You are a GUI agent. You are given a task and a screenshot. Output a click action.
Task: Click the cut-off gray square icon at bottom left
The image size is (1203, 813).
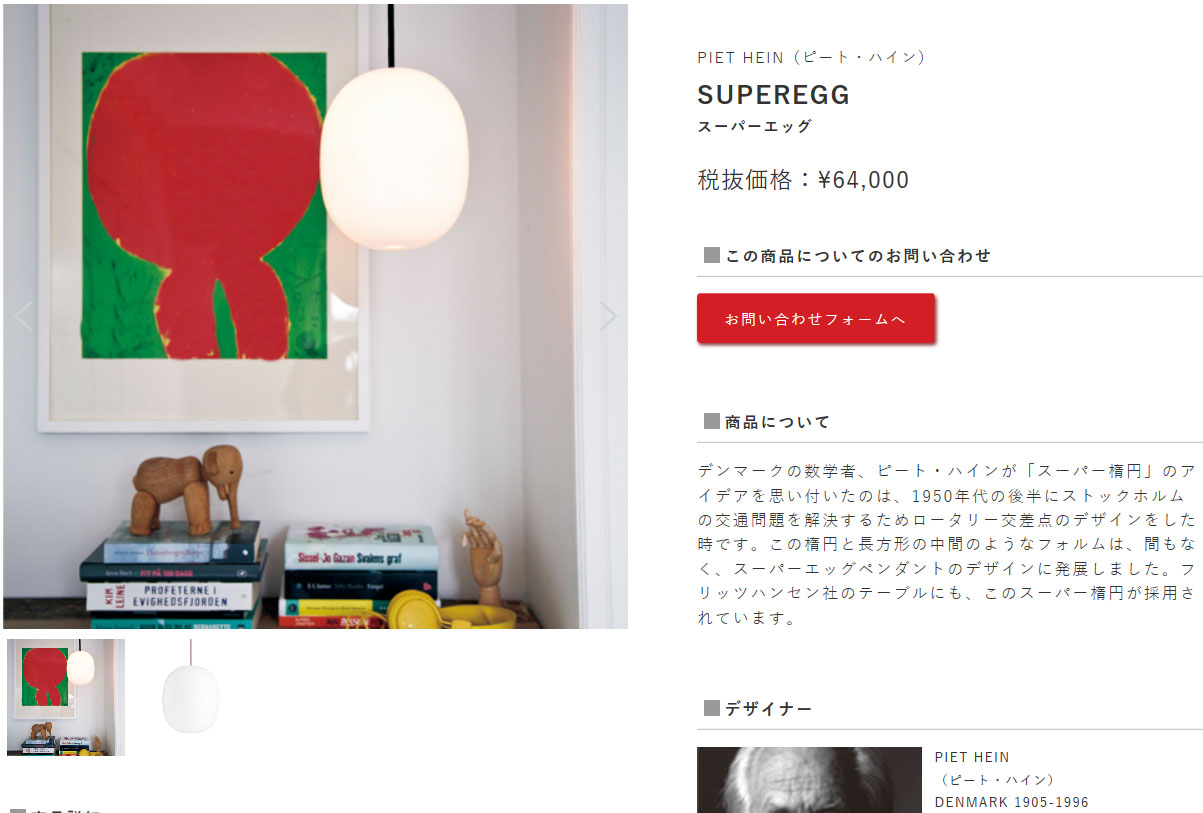[x=17, y=810]
